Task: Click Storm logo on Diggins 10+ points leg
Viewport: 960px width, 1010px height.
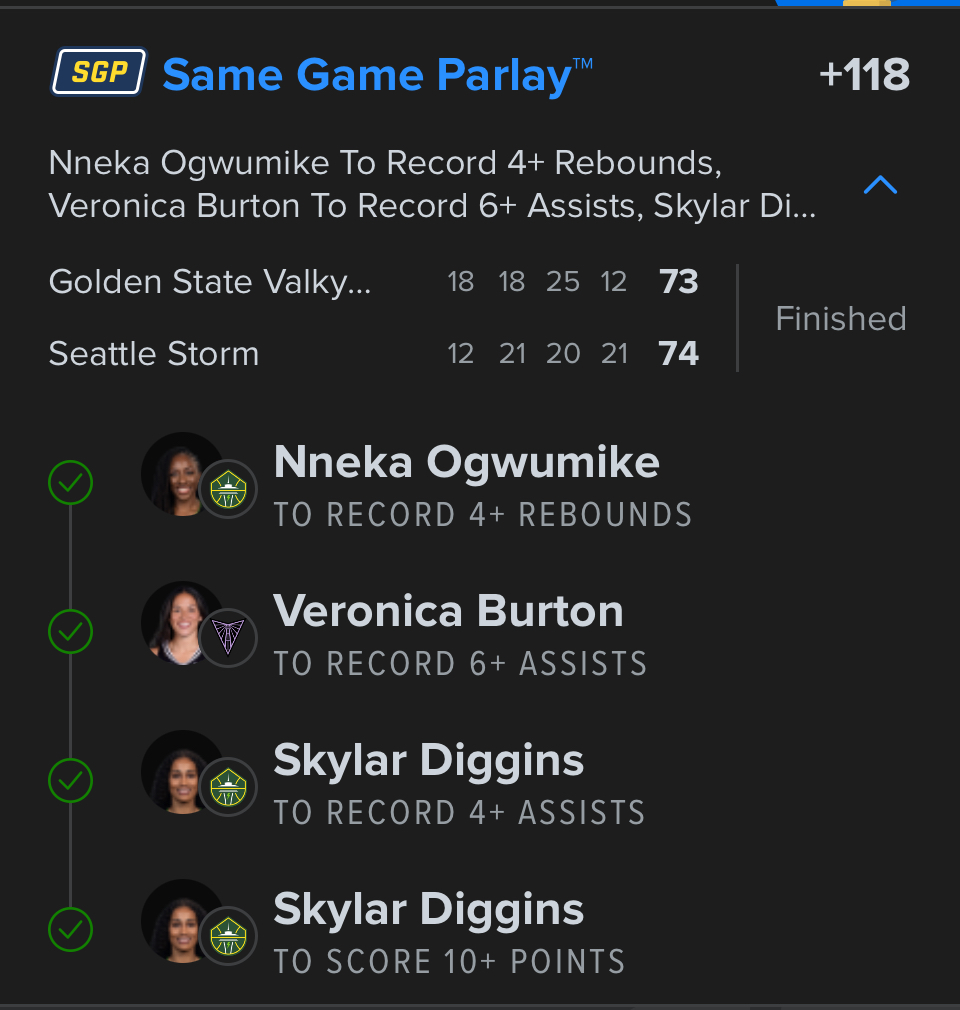Action: [229, 936]
